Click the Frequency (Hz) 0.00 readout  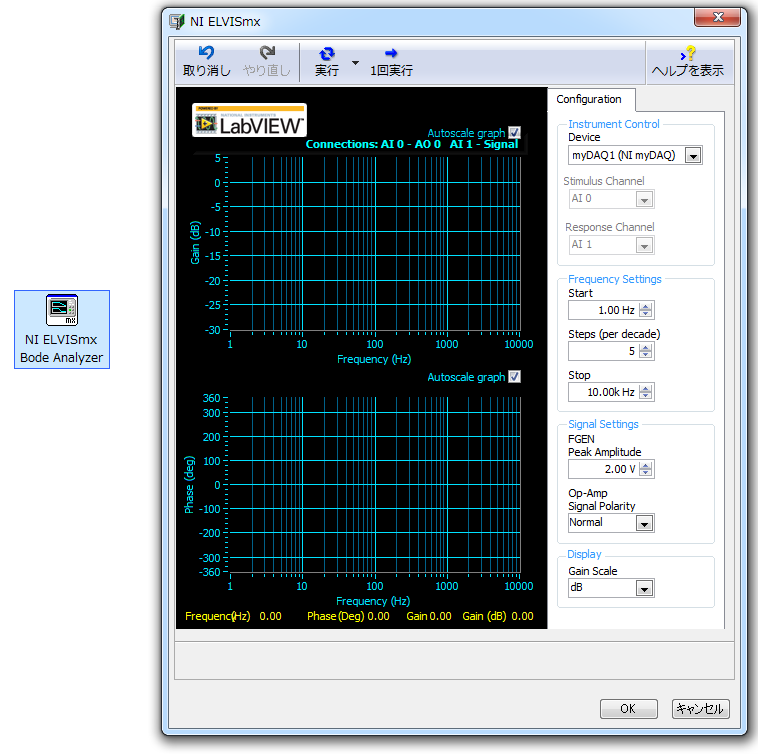(233, 616)
